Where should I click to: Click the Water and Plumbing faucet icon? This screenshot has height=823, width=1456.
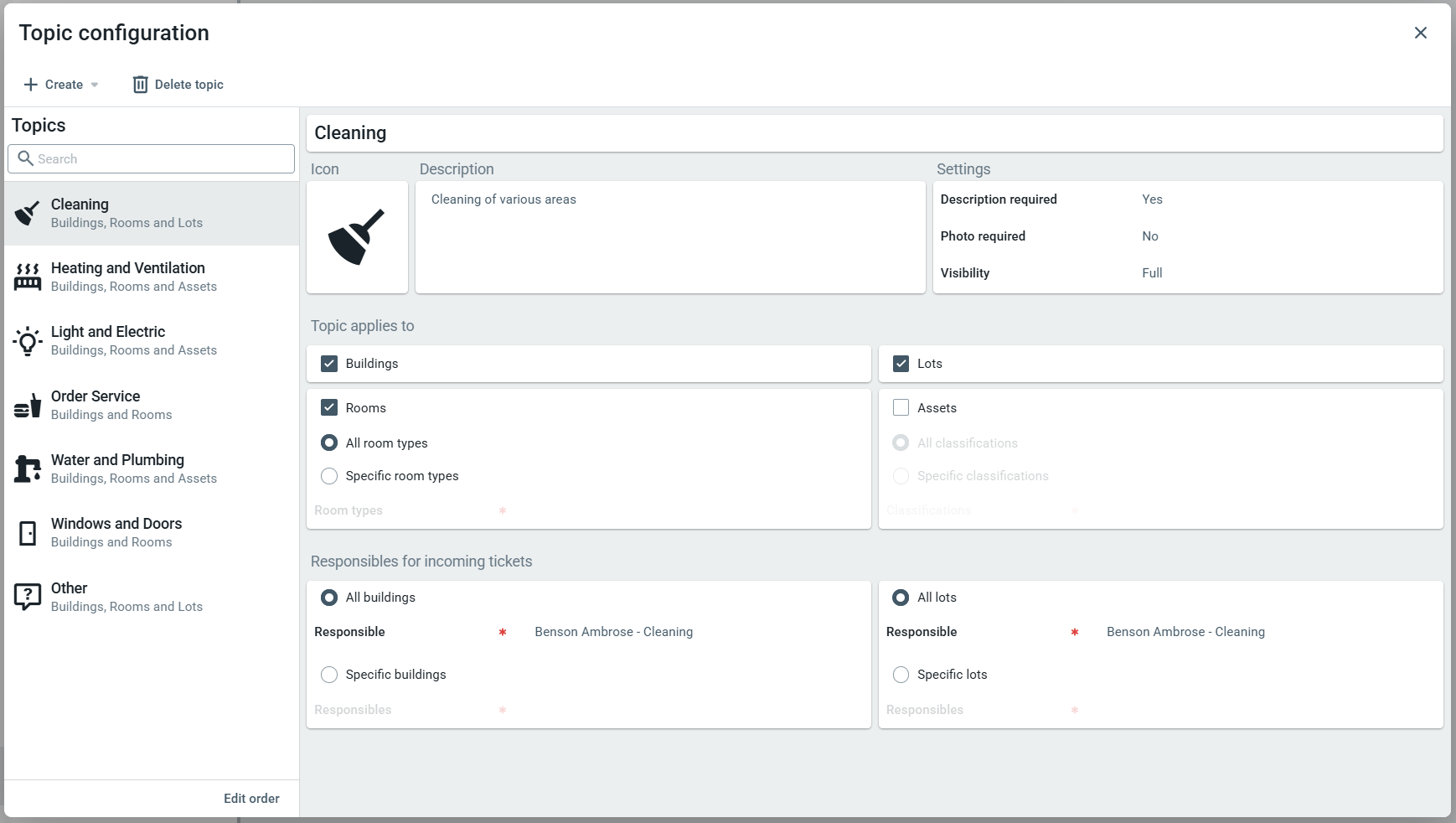(x=28, y=469)
